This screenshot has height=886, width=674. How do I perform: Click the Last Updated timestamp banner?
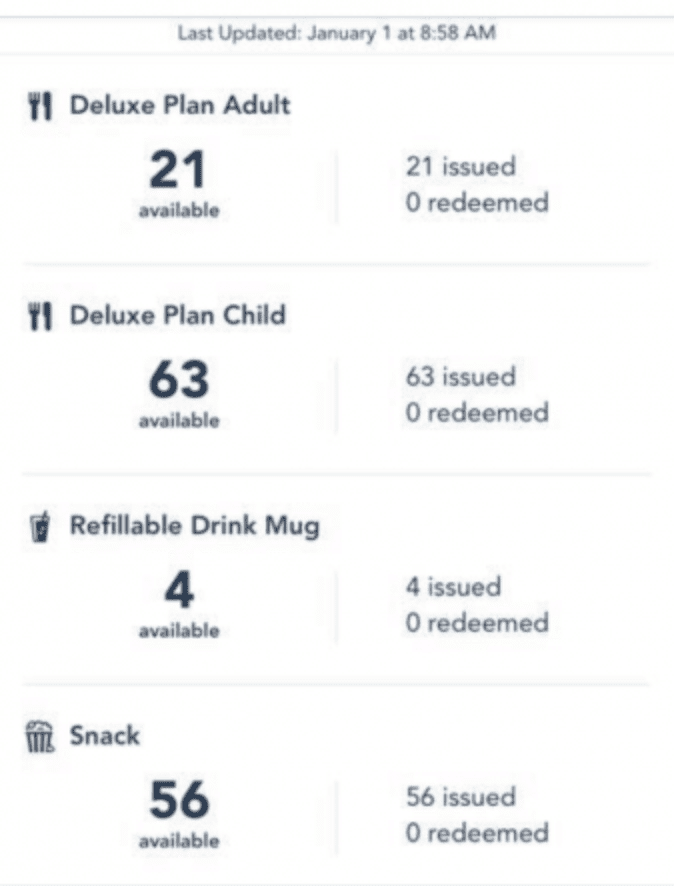tap(337, 34)
